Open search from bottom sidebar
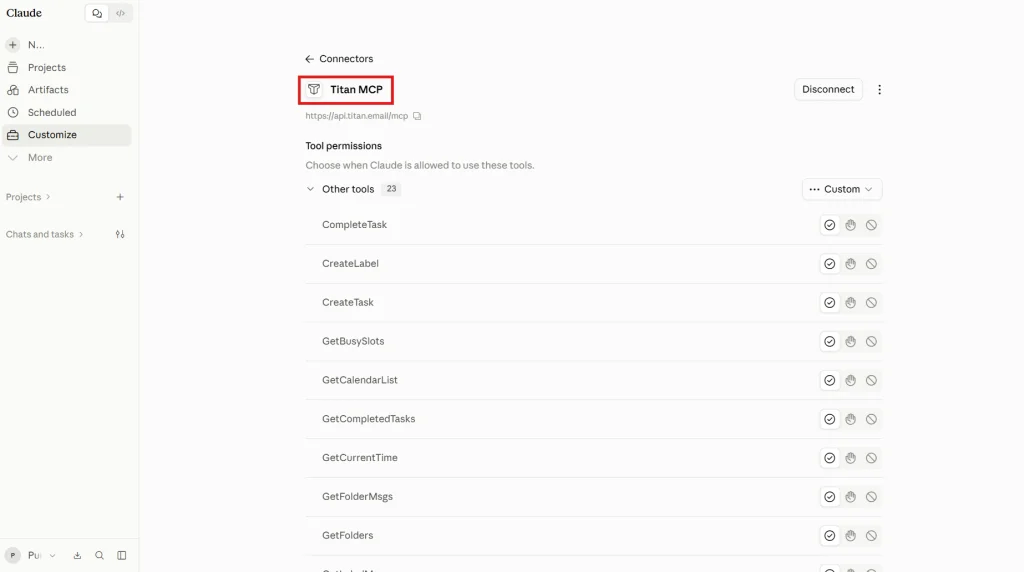Viewport: 1024px width, 572px height. pyautogui.click(x=99, y=556)
